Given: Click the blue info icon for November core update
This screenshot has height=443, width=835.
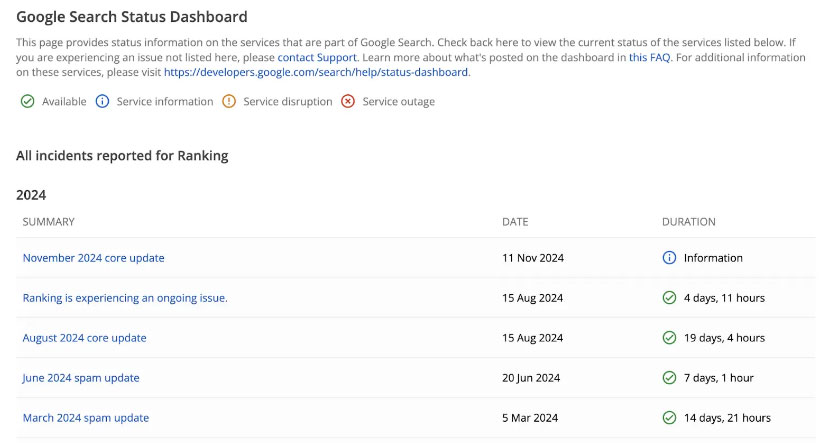Looking at the screenshot, I should 669,258.
